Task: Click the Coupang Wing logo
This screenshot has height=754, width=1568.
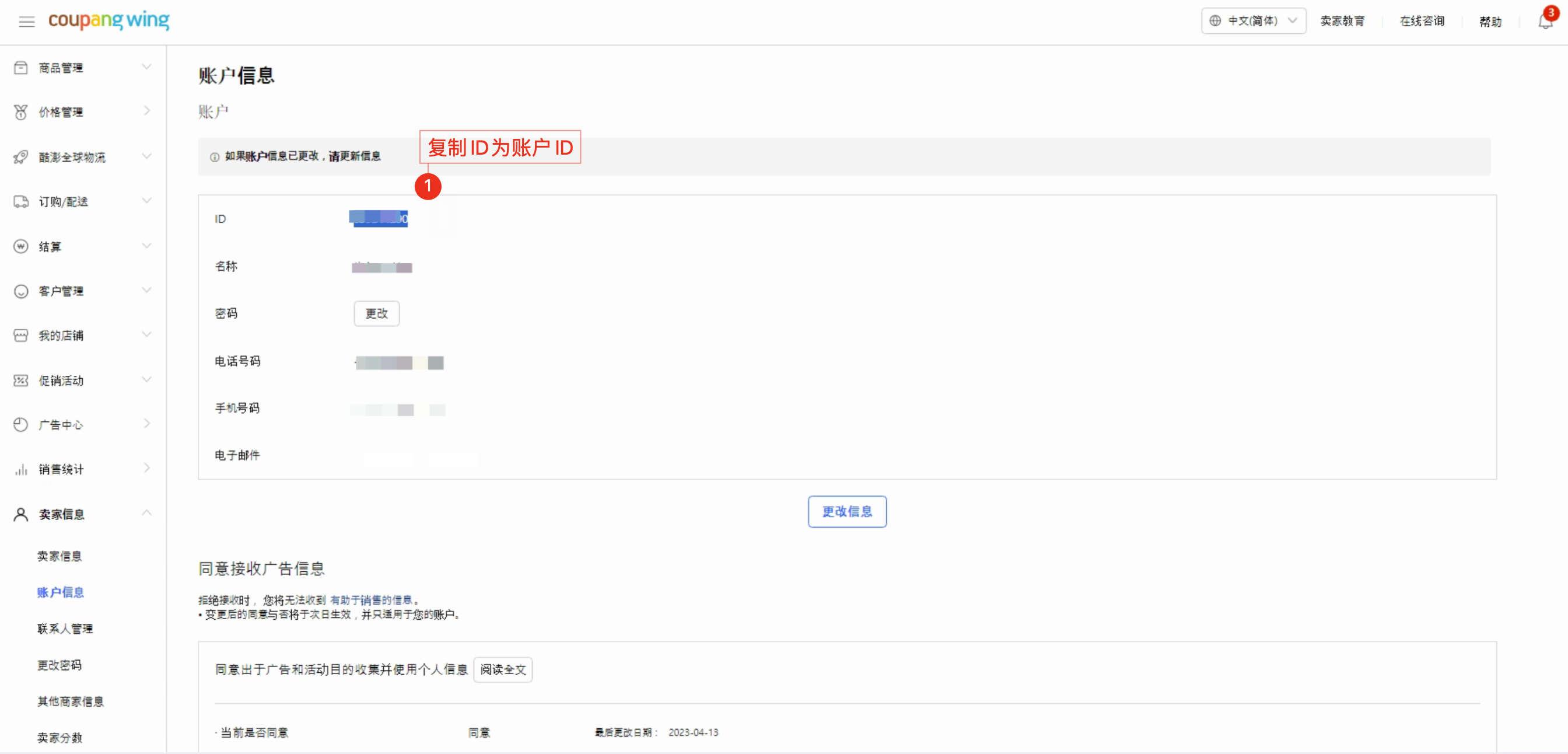Action: click(109, 20)
